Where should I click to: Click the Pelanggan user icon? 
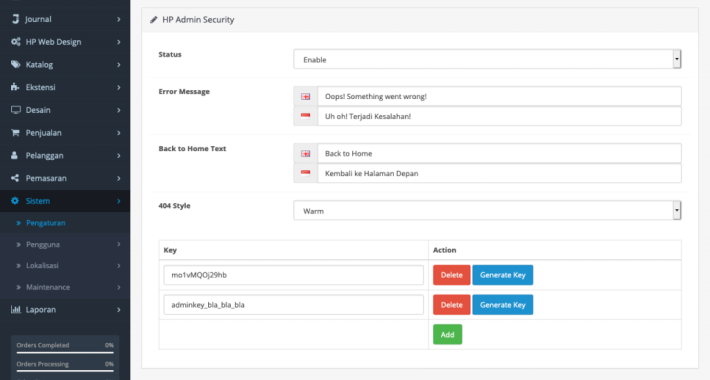pyautogui.click(x=14, y=155)
